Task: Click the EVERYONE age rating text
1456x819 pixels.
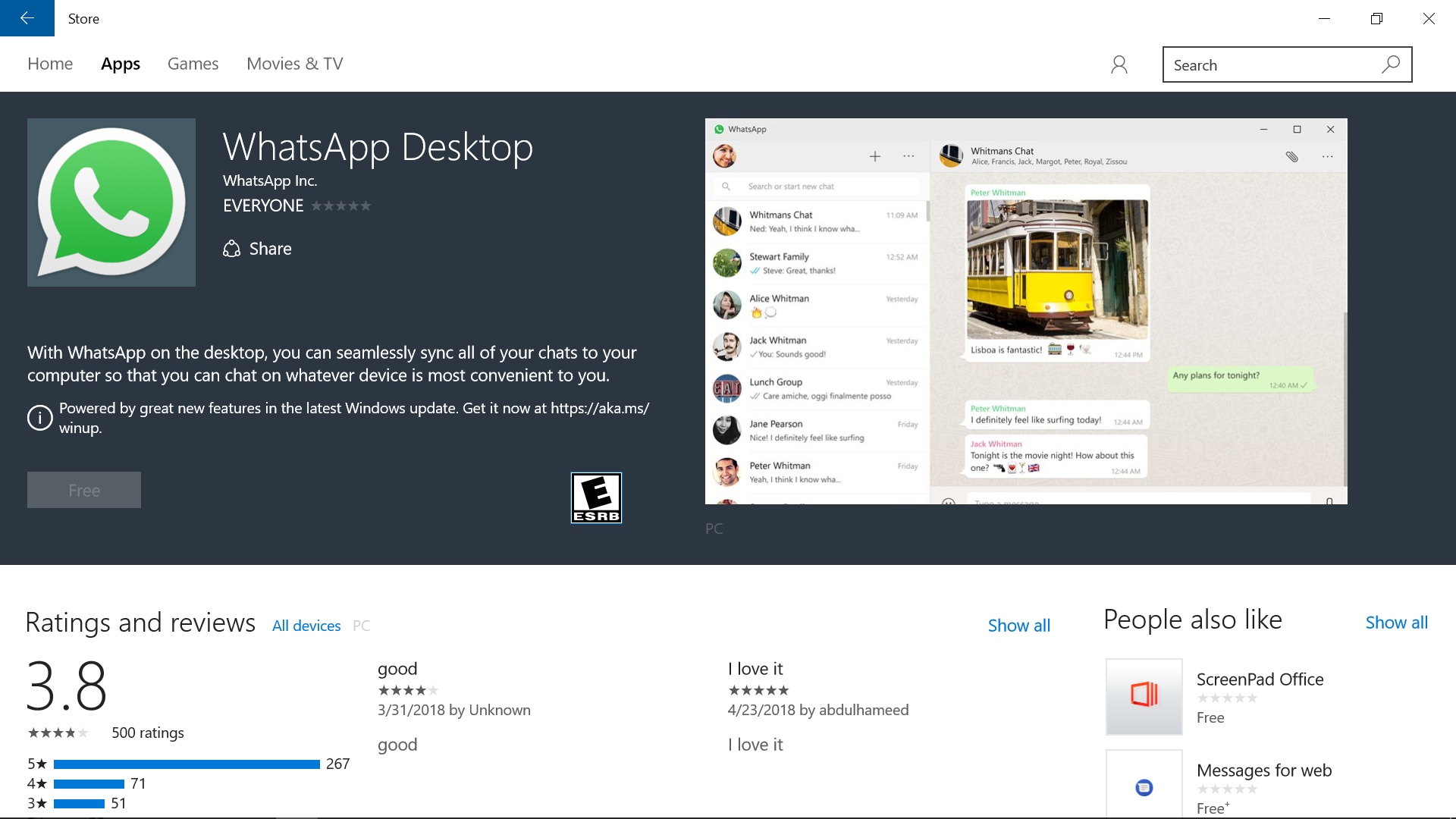Action: tap(263, 206)
